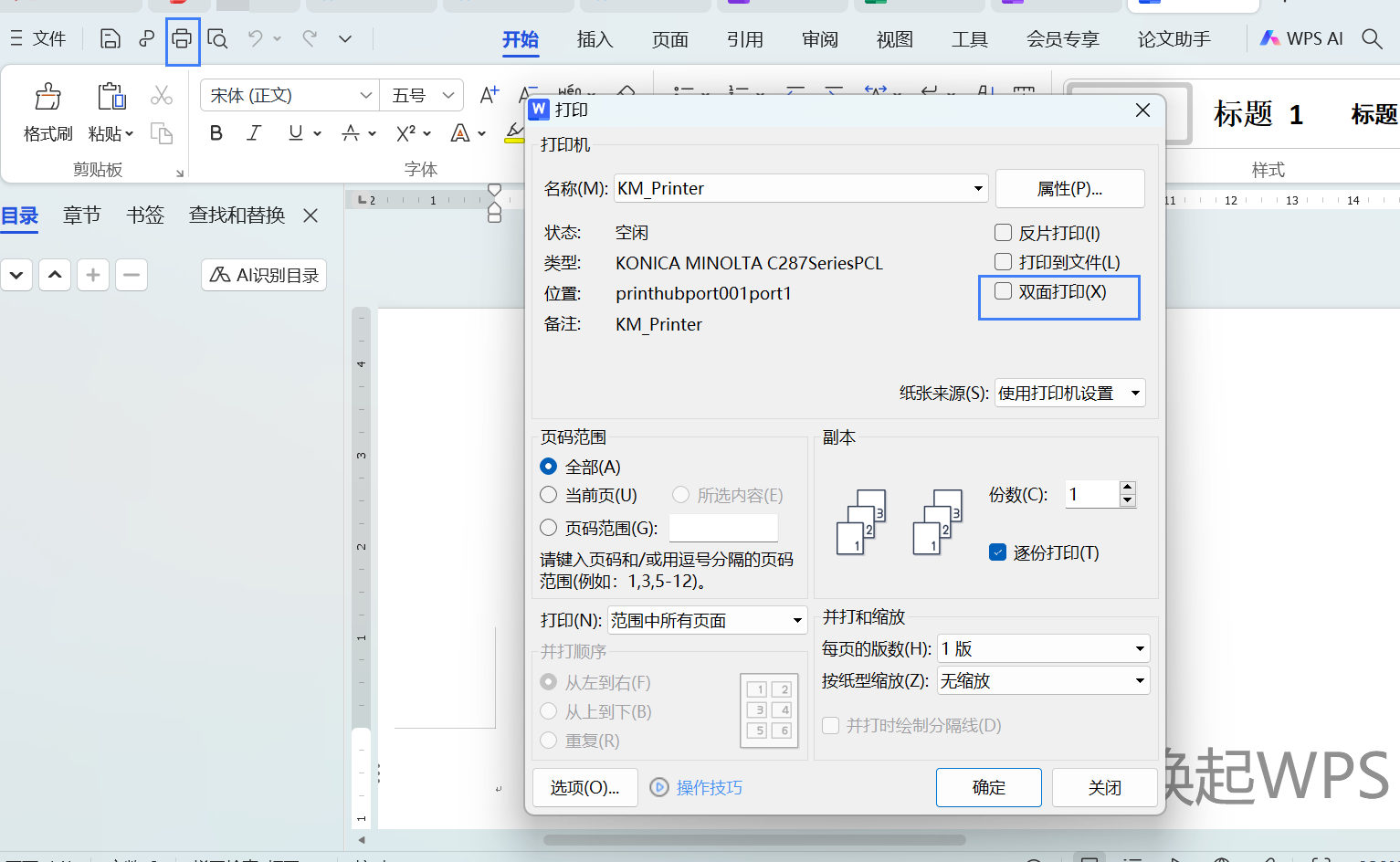Image resolution: width=1400 pixels, height=862 pixels.
Task: Open 按纸型缩放 dropdown
Action: pyautogui.click(x=1044, y=680)
